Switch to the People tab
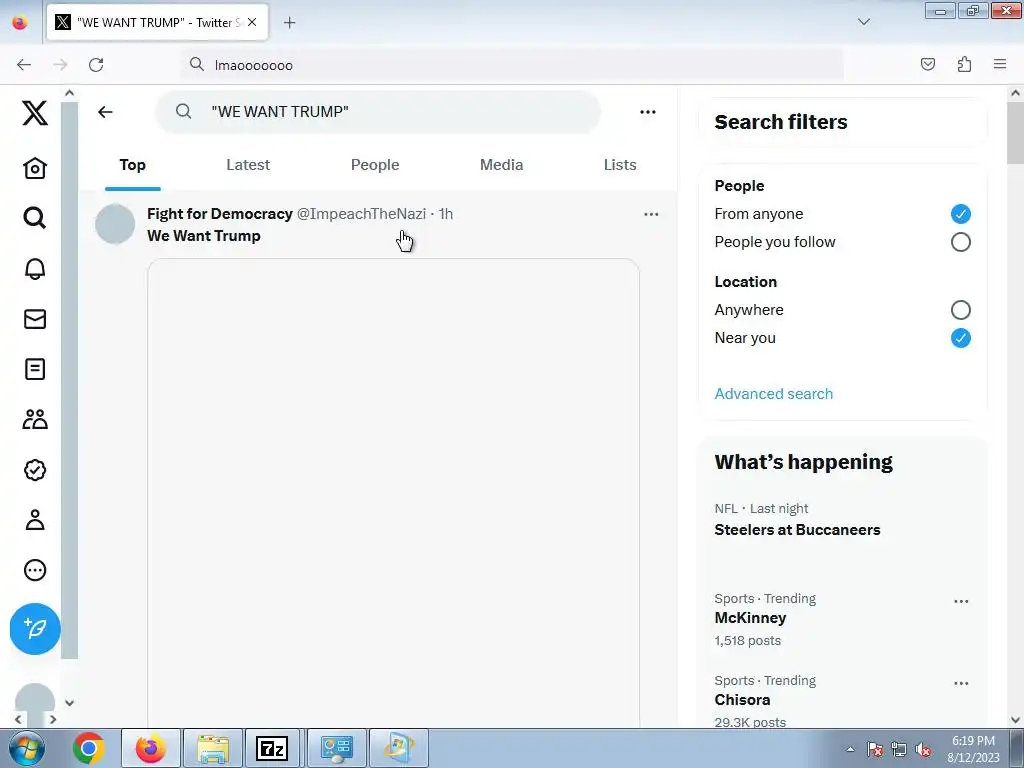 (x=375, y=165)
